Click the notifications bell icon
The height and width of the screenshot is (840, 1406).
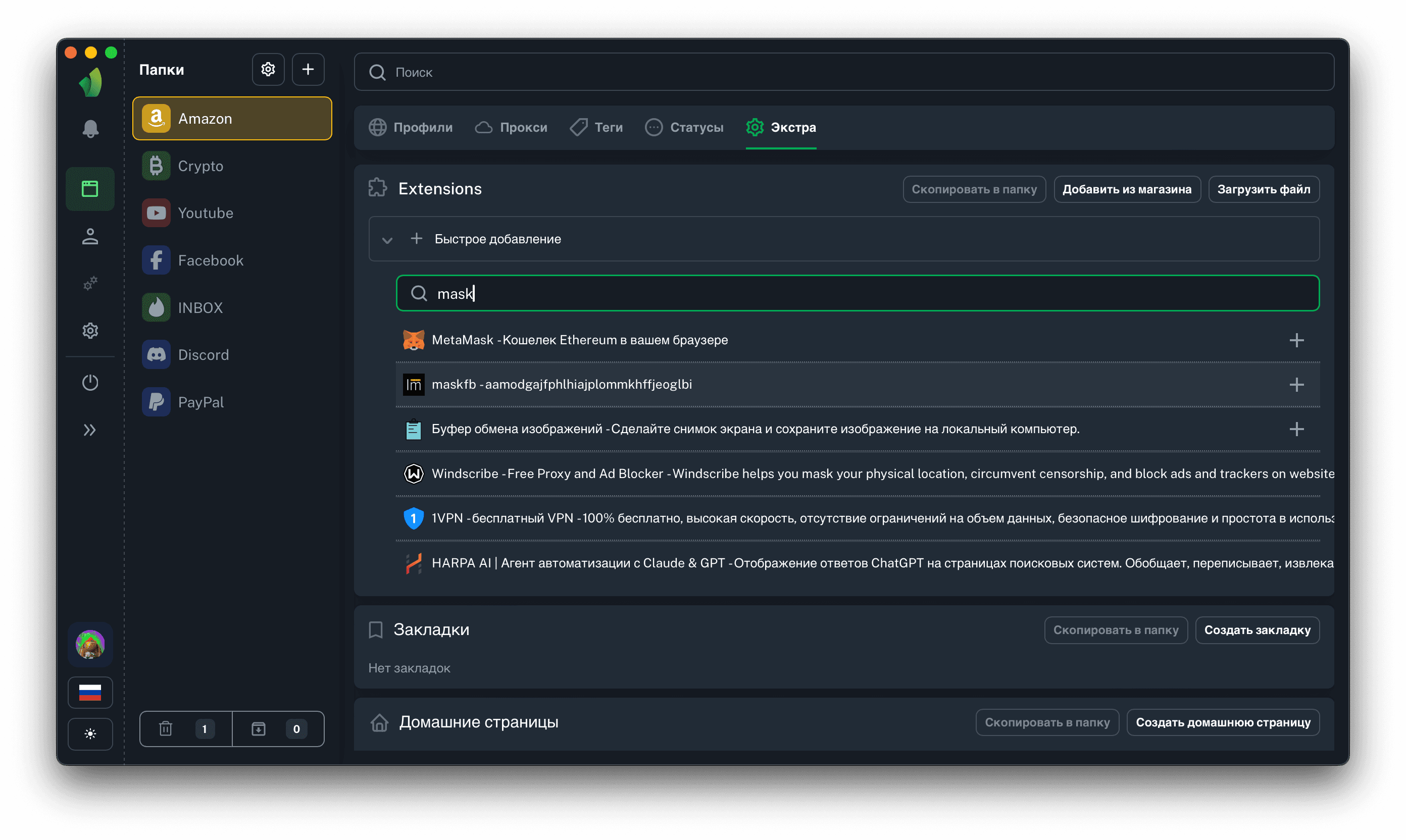click(x=90, y=129)
